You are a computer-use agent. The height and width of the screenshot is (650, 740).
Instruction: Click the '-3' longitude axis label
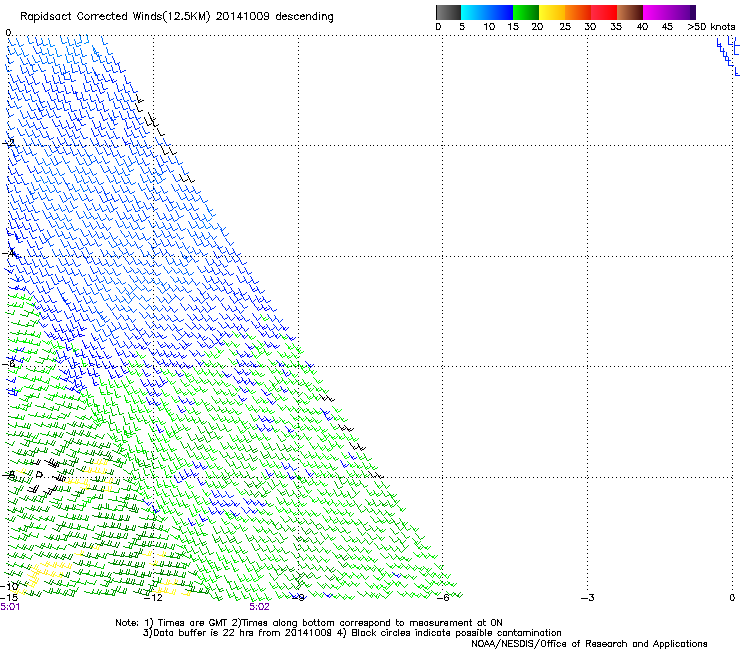587,598
